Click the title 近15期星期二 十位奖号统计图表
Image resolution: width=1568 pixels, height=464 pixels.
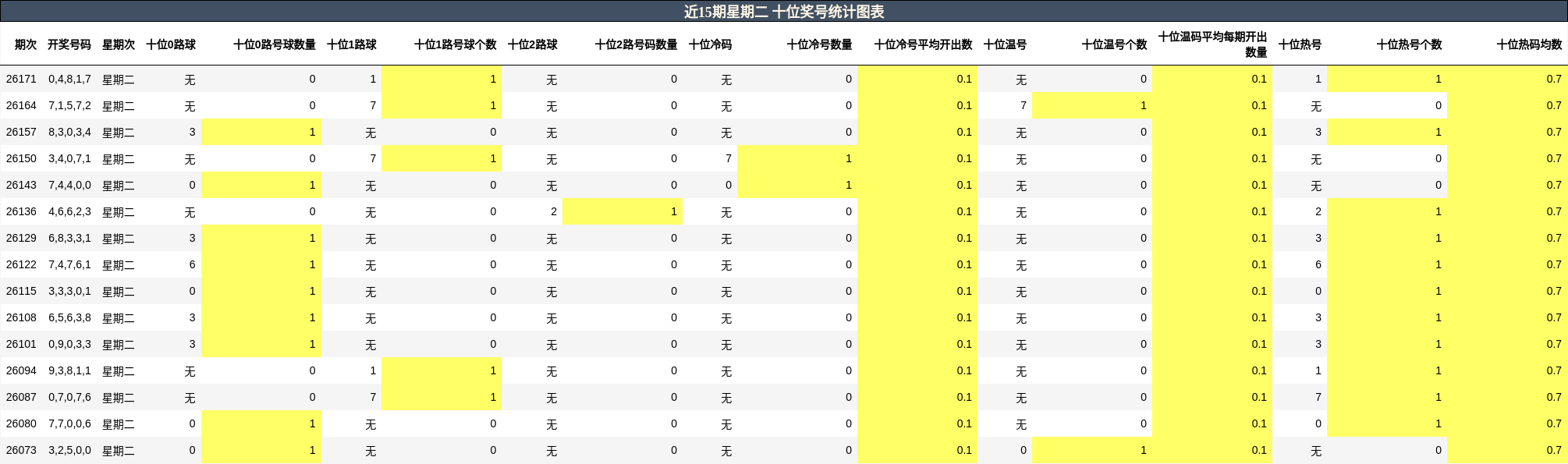pos(784,12)
